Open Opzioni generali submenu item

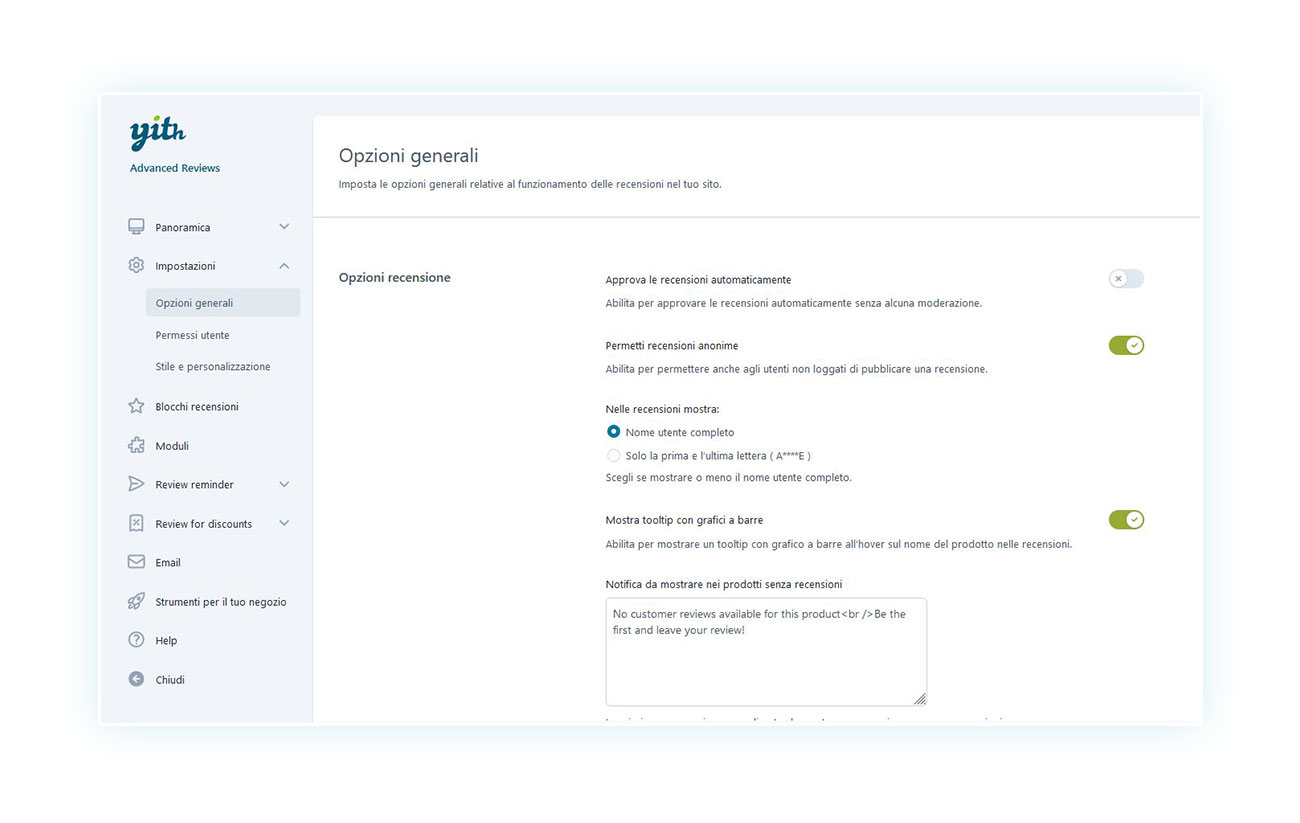223,303
